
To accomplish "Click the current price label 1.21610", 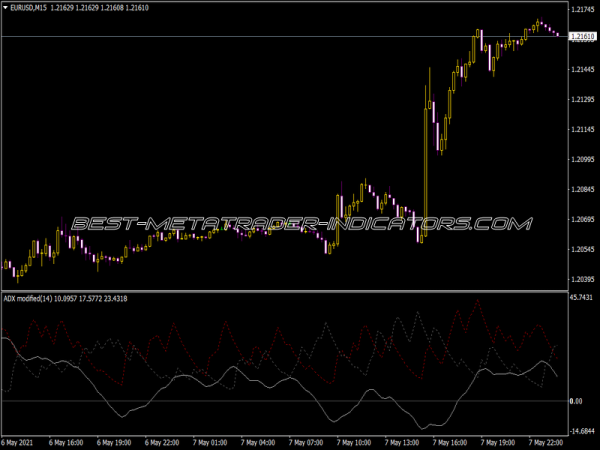I will pos(582,37).
